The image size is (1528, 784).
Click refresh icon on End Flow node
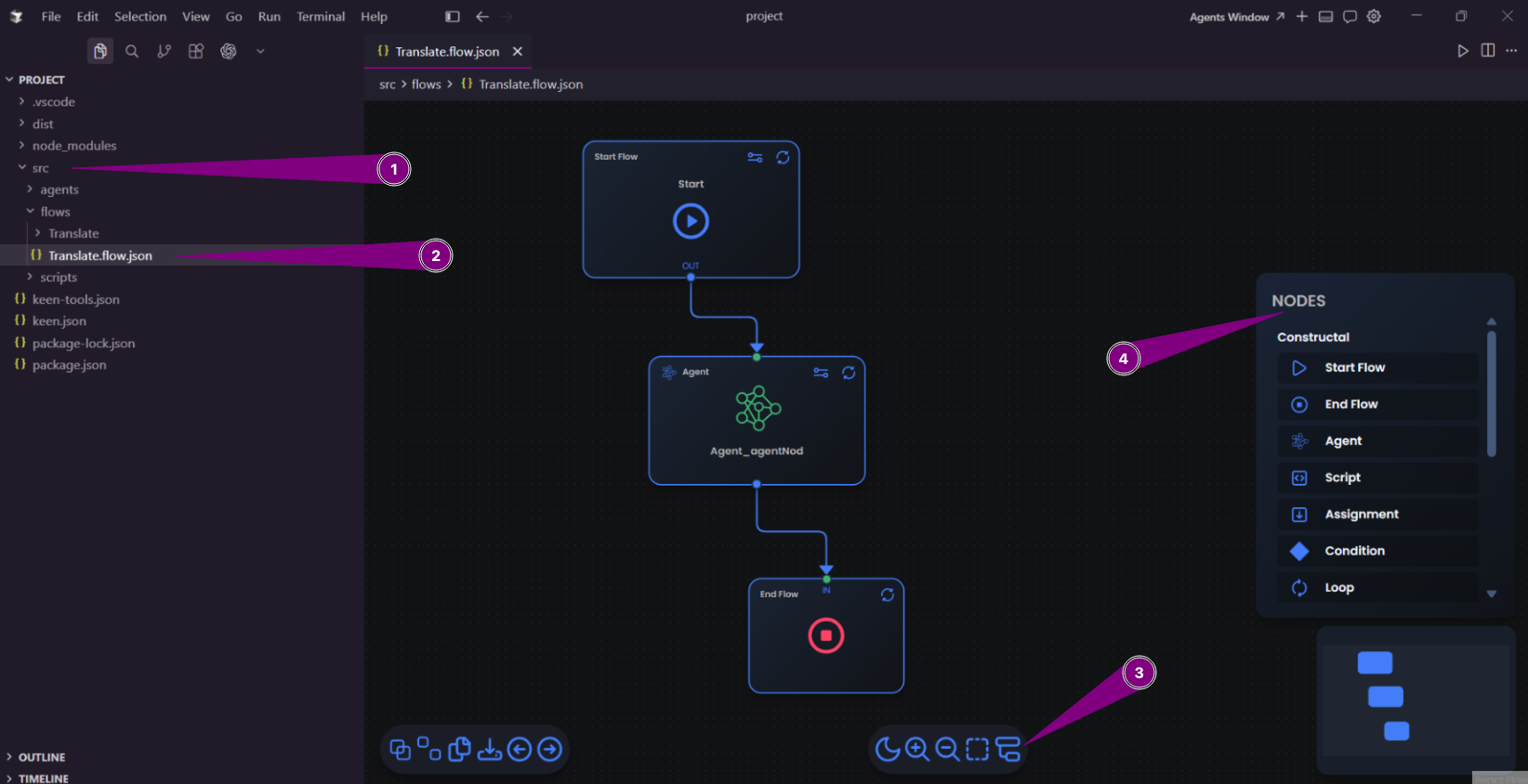[888, 595]
